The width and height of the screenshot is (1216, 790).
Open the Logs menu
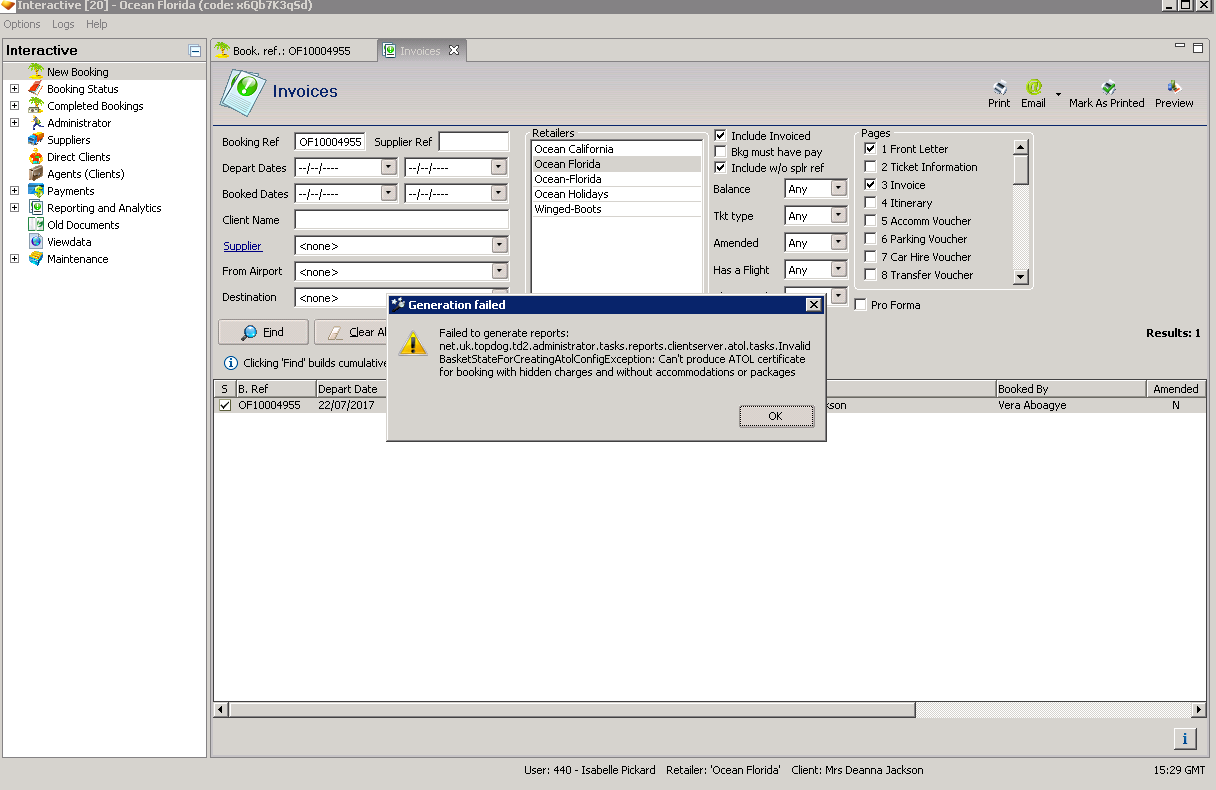pyautogui.click(x=63, y=24)
